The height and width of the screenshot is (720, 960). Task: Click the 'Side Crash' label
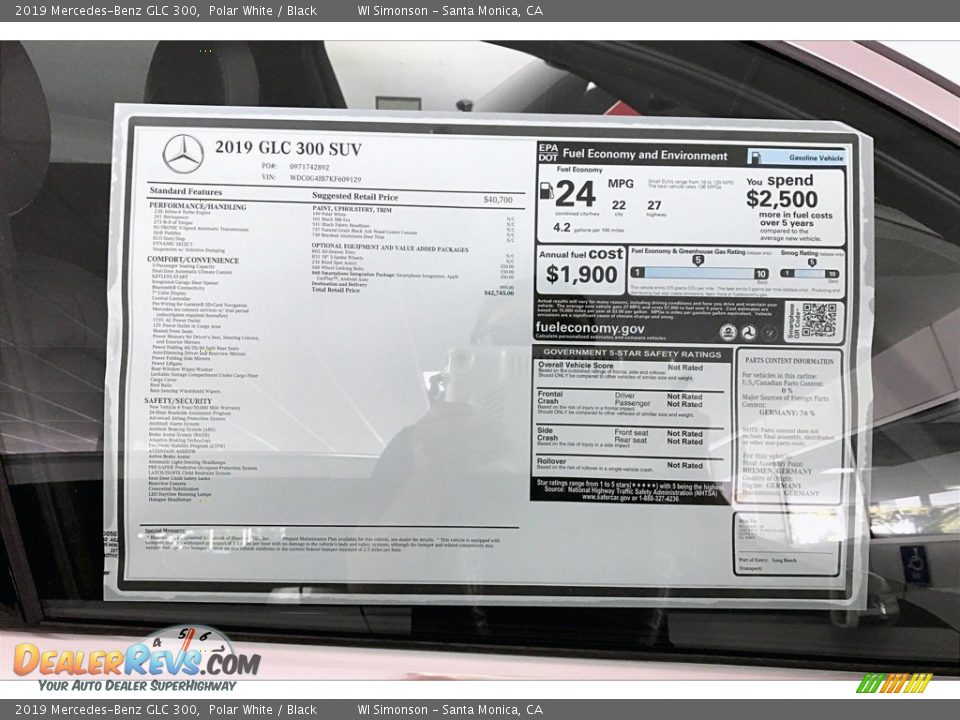pyautogui.click(x=547, y=434)
